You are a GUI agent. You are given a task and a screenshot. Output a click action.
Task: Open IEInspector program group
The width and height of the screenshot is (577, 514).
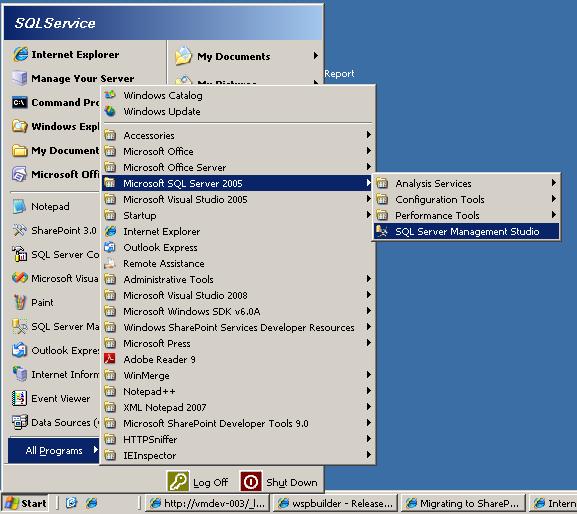(237, 455)
